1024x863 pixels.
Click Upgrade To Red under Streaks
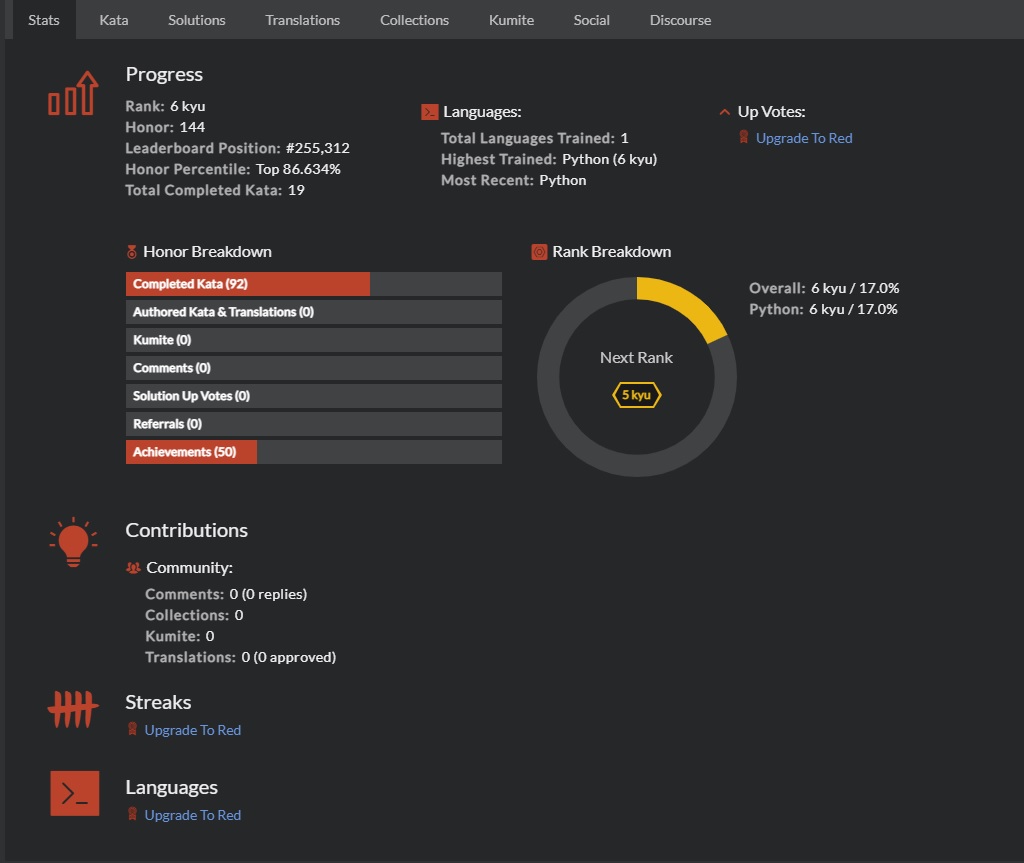(192, 730)
